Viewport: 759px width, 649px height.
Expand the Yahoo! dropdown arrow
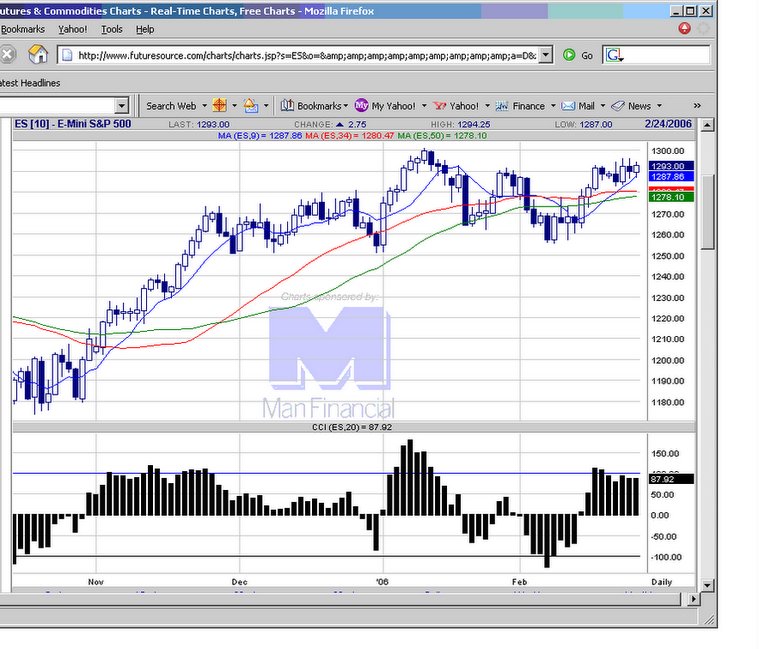click(x=487, y=106)
